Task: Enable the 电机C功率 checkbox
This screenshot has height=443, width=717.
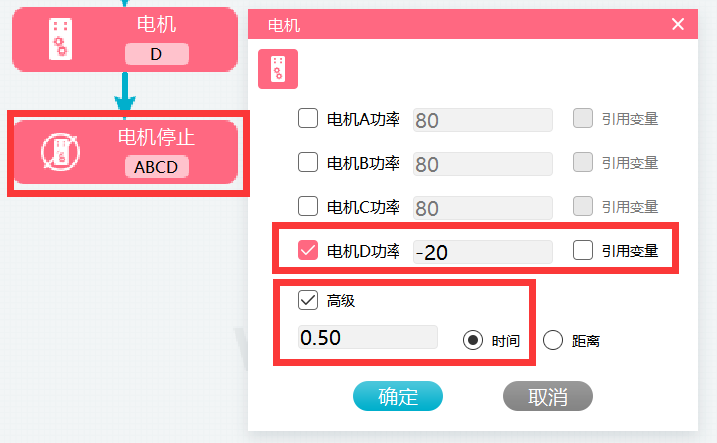Action: tap(308, 206)
